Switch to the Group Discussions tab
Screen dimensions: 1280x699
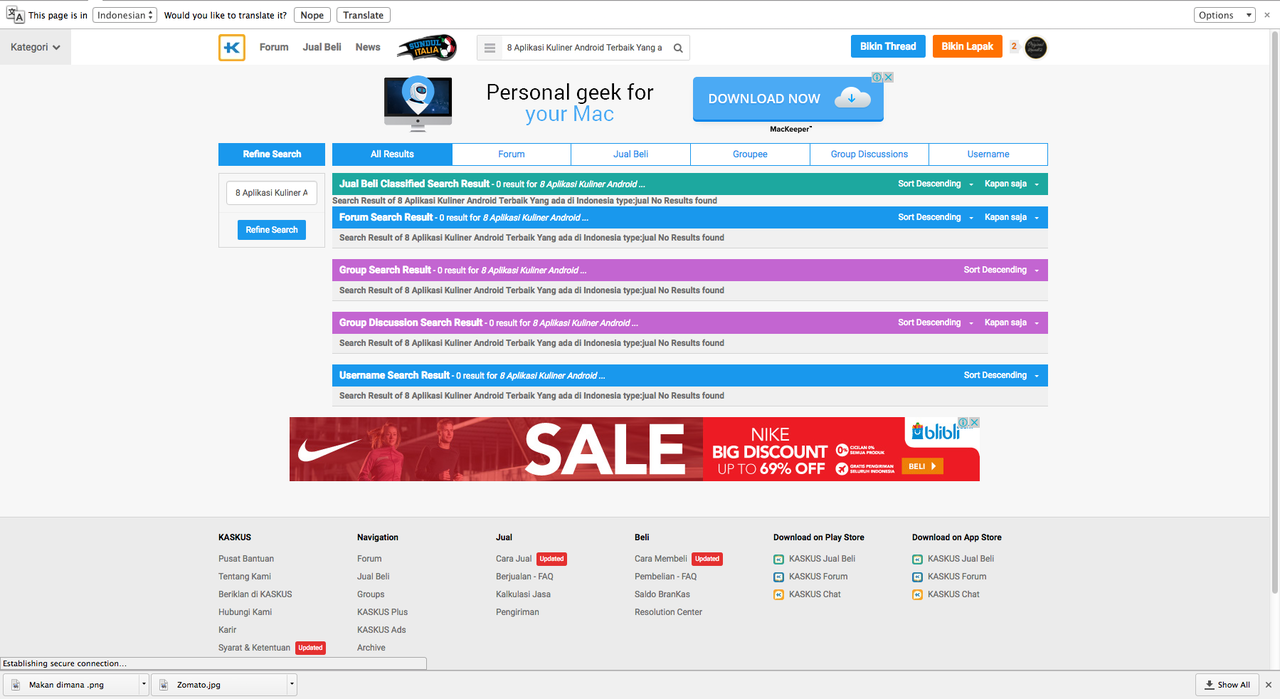pos(869,154)
